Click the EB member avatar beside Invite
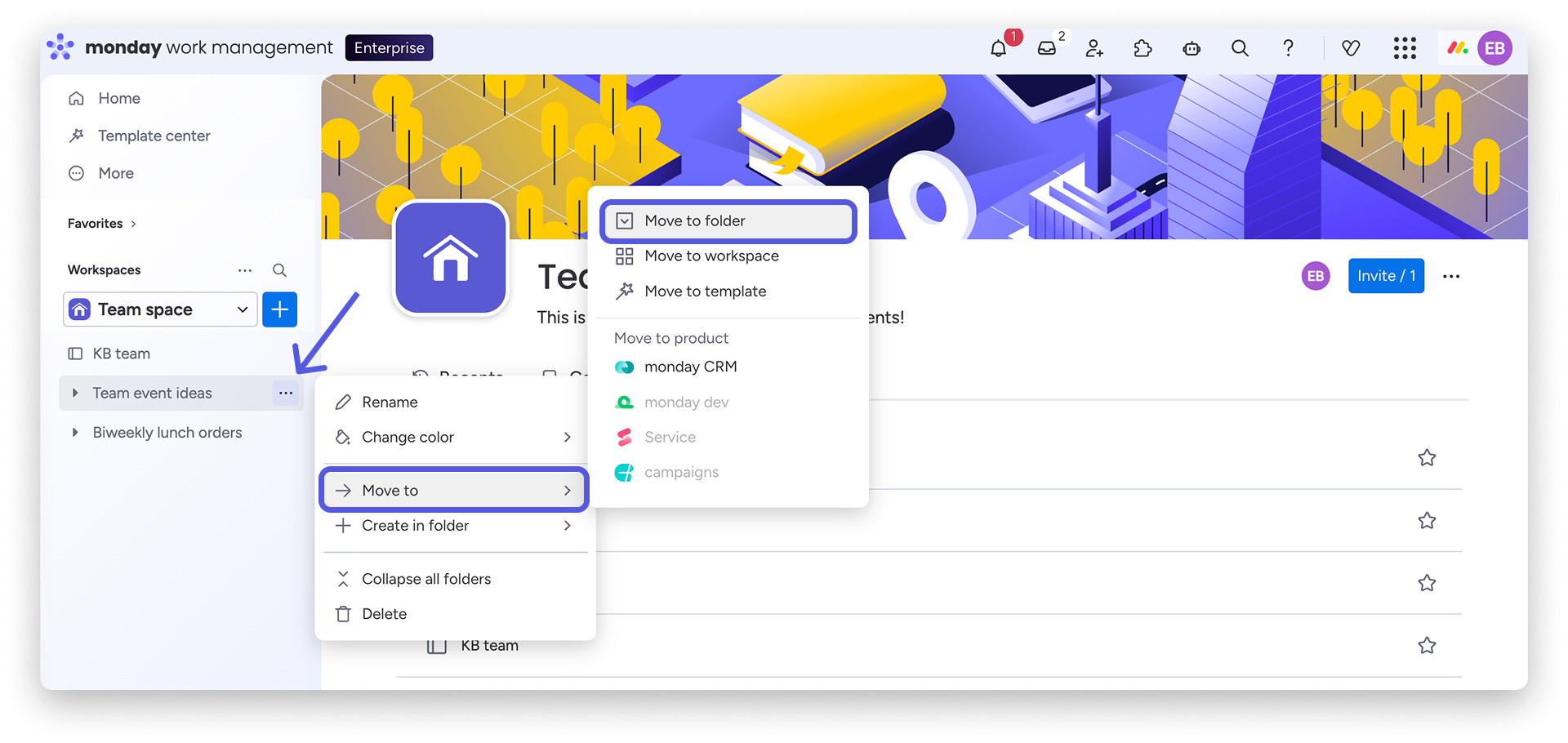The width and height of the screenshot is (1568, 743). (1316, 276)
